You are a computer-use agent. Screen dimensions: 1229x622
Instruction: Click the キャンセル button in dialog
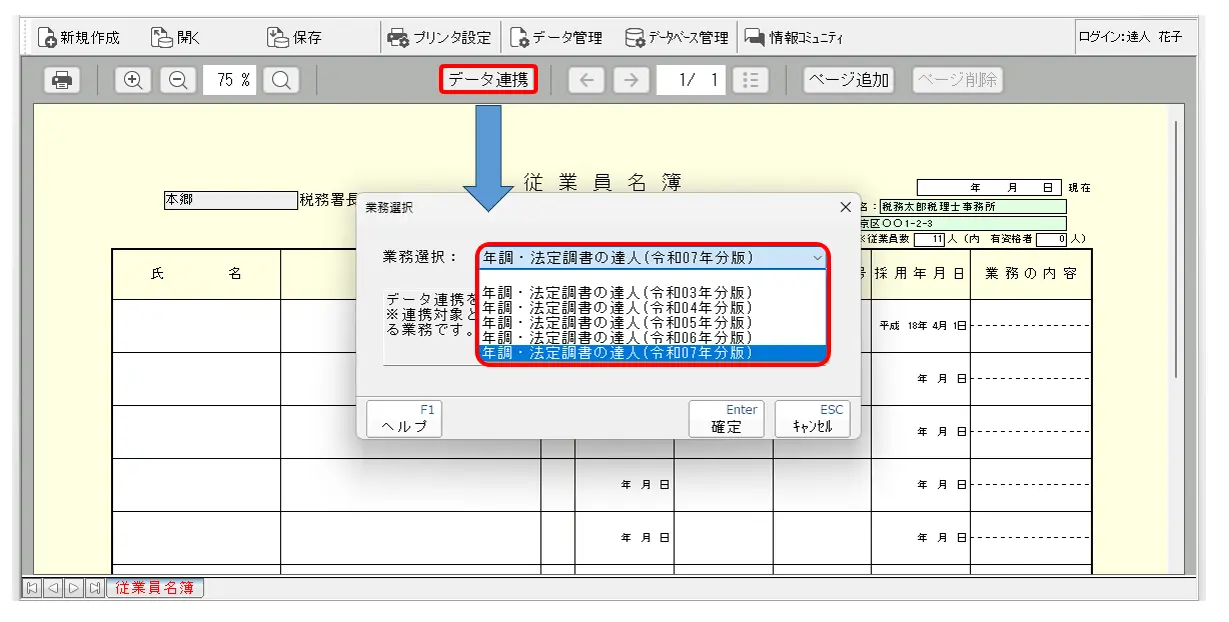(812, 419)
